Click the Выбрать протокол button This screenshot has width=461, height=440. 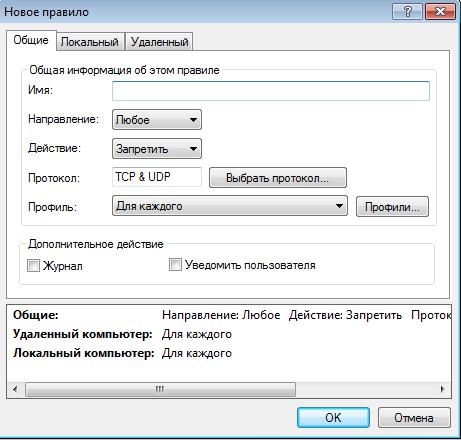point(278,178)
